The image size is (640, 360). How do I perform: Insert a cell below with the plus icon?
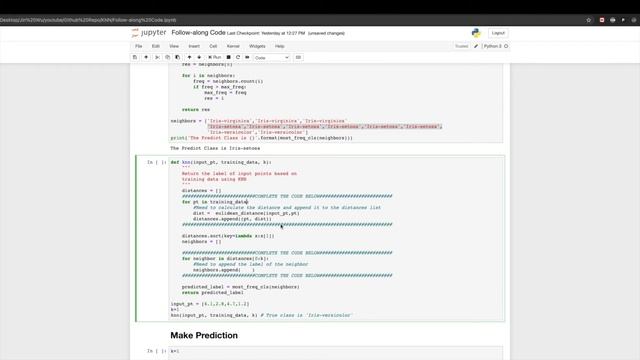146,58
